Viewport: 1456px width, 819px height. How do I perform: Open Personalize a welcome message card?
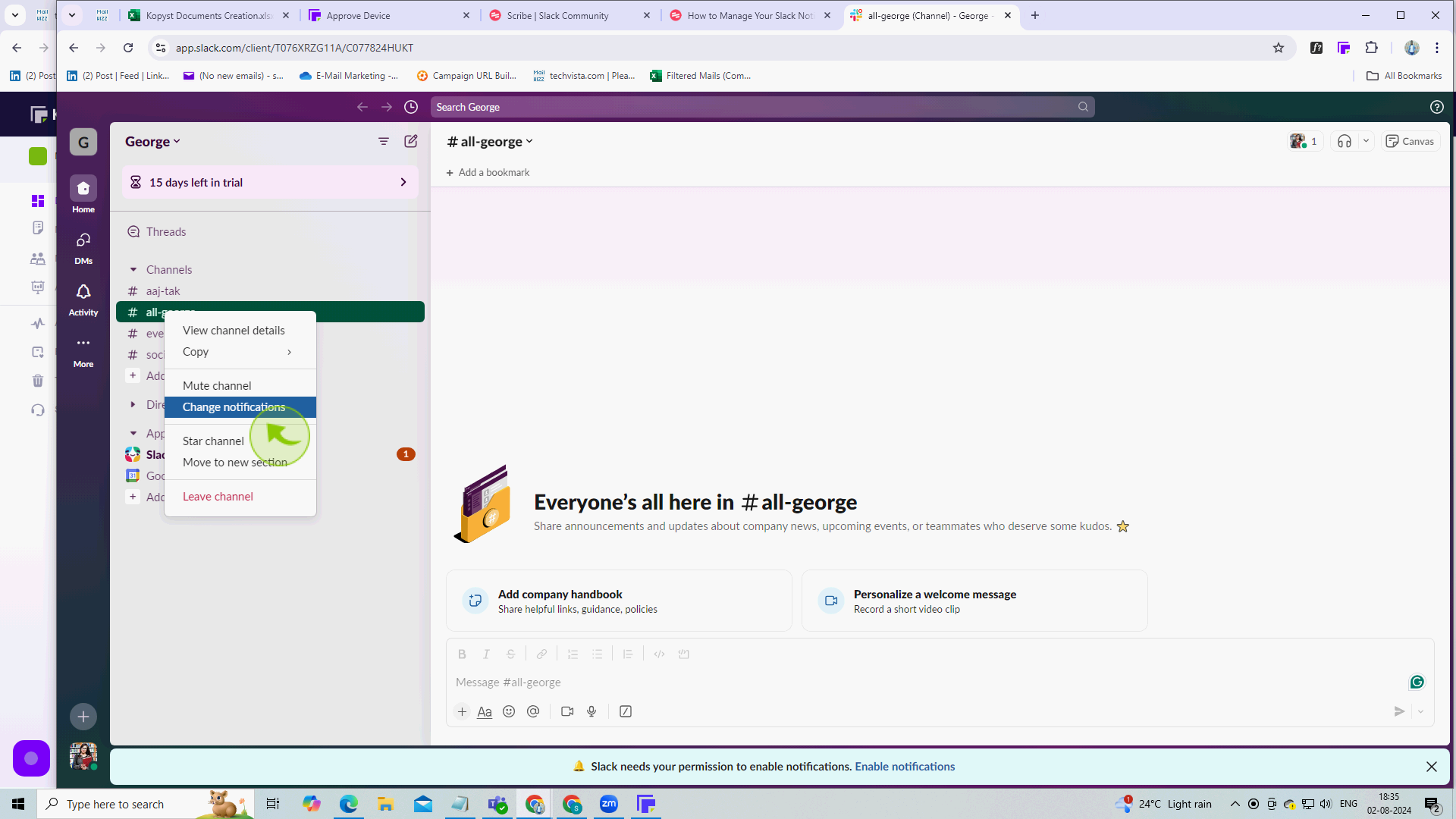(x=974, y=601)
